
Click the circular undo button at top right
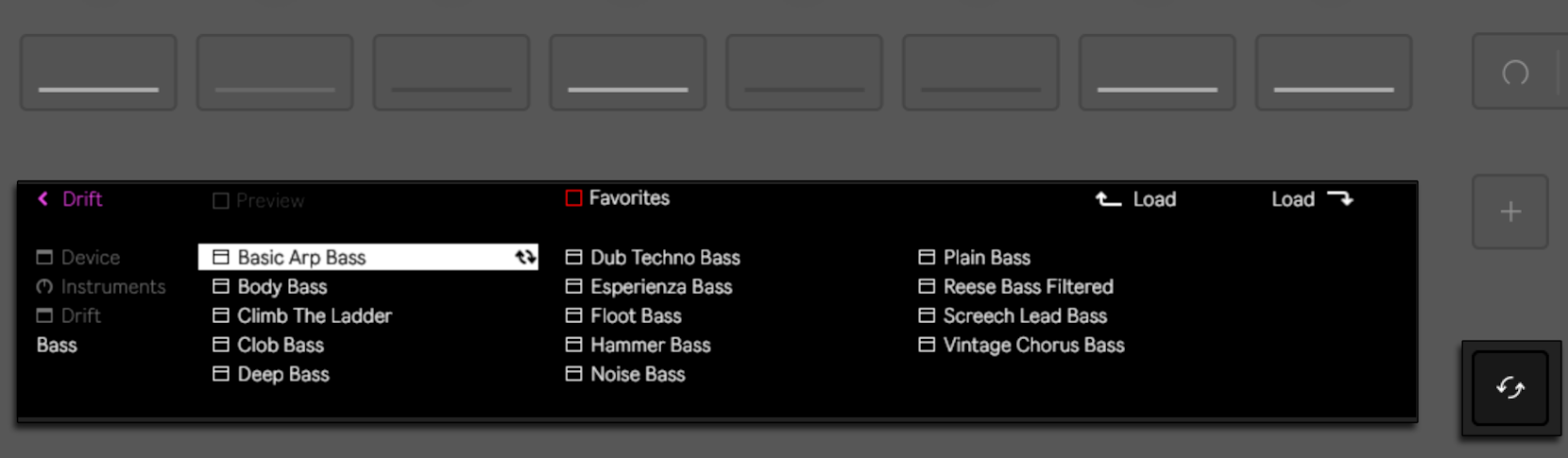point(1515,73)
